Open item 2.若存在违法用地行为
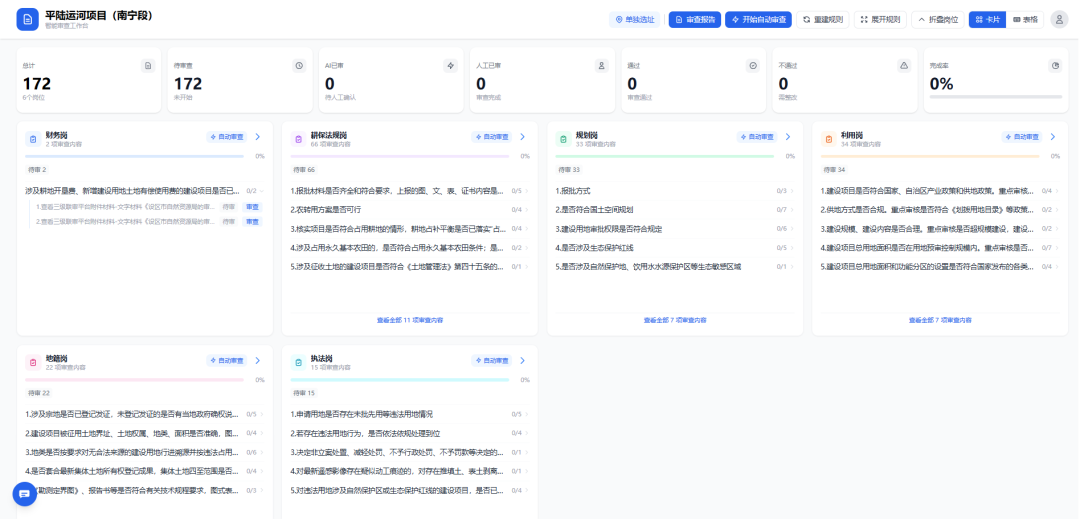 pos(410,433)
